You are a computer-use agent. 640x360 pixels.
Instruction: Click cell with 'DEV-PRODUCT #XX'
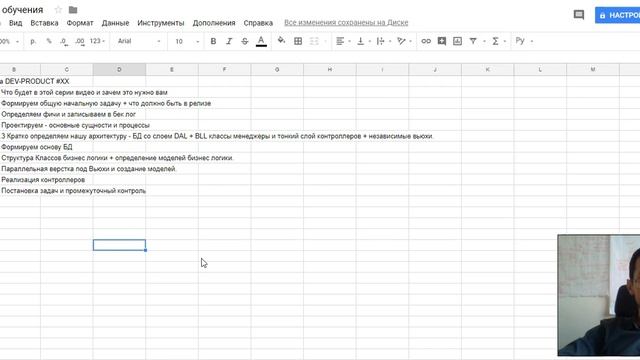37,81
